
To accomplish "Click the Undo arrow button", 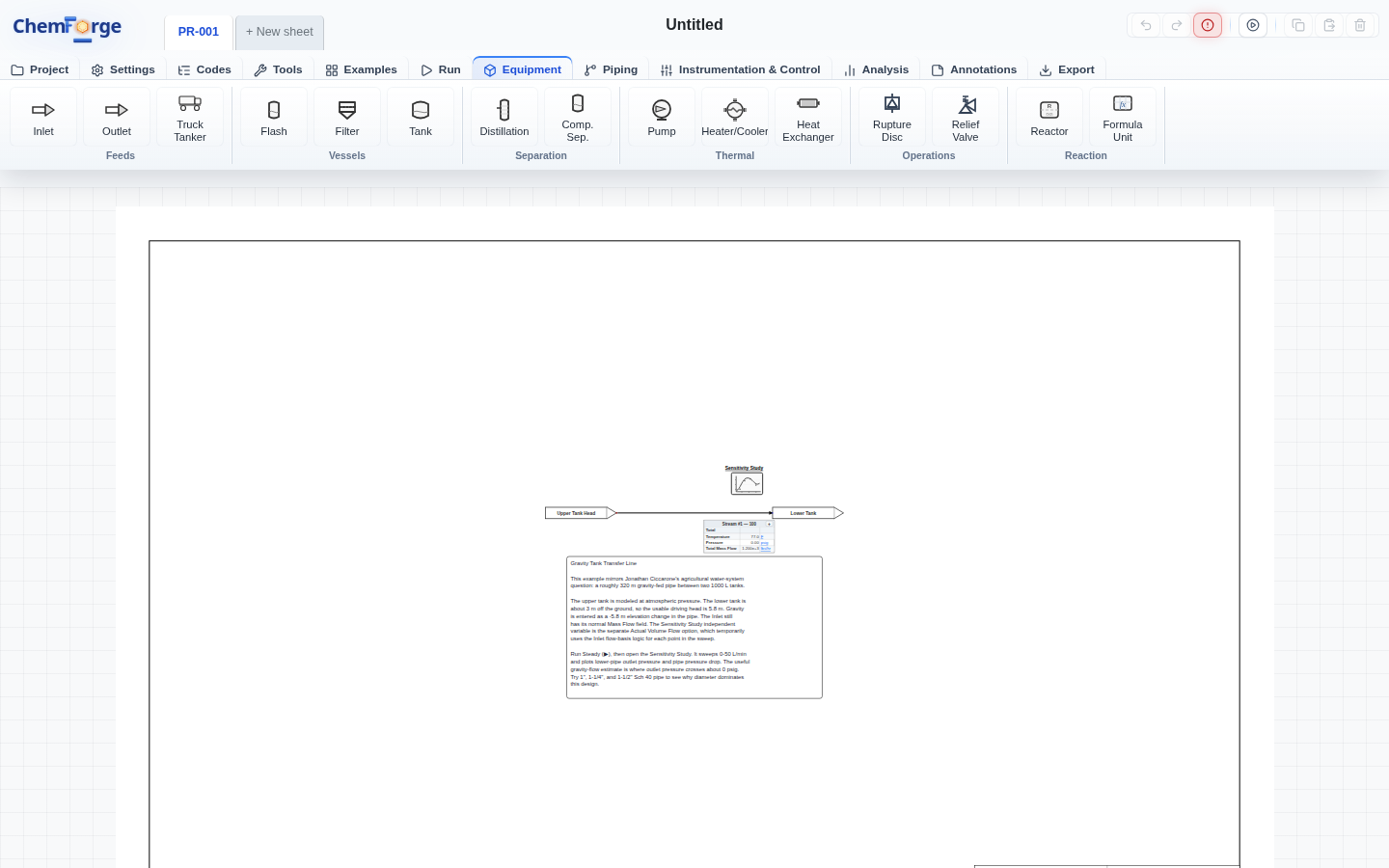I will pos(1146,25).
